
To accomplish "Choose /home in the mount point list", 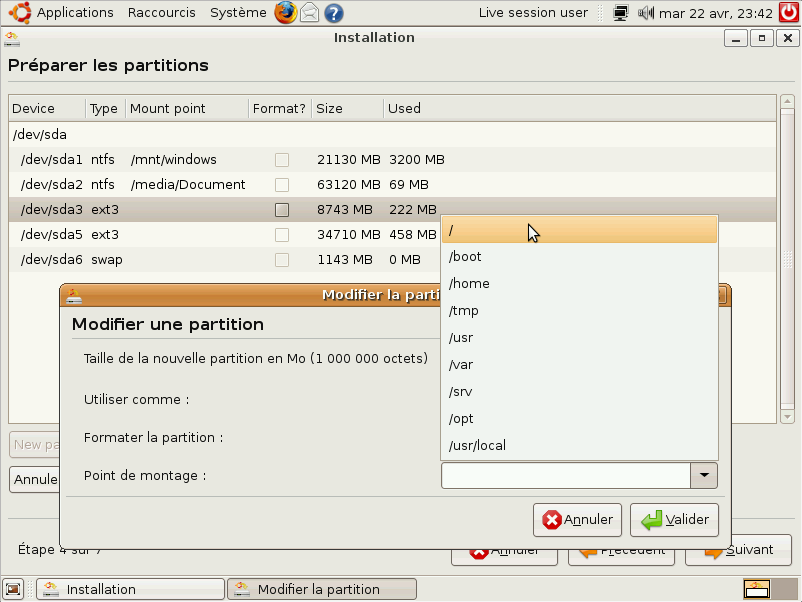I will 580,283.
